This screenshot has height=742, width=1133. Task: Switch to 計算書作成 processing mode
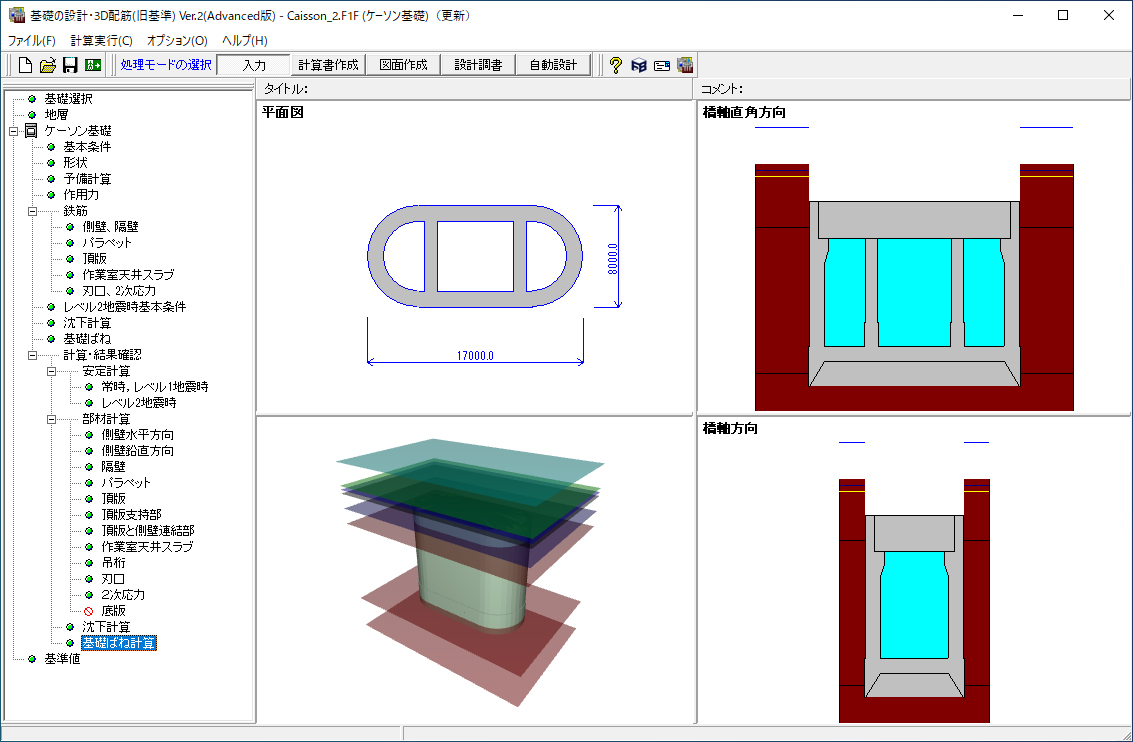tap(328, 65)
